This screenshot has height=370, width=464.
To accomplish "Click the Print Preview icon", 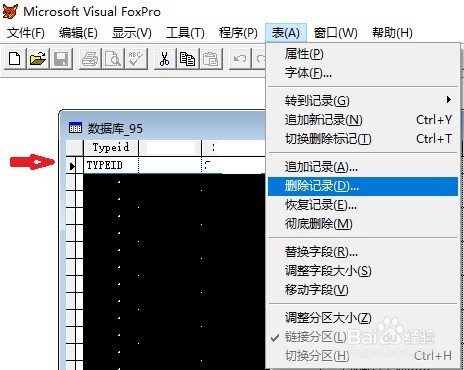I will coord(113,59).
